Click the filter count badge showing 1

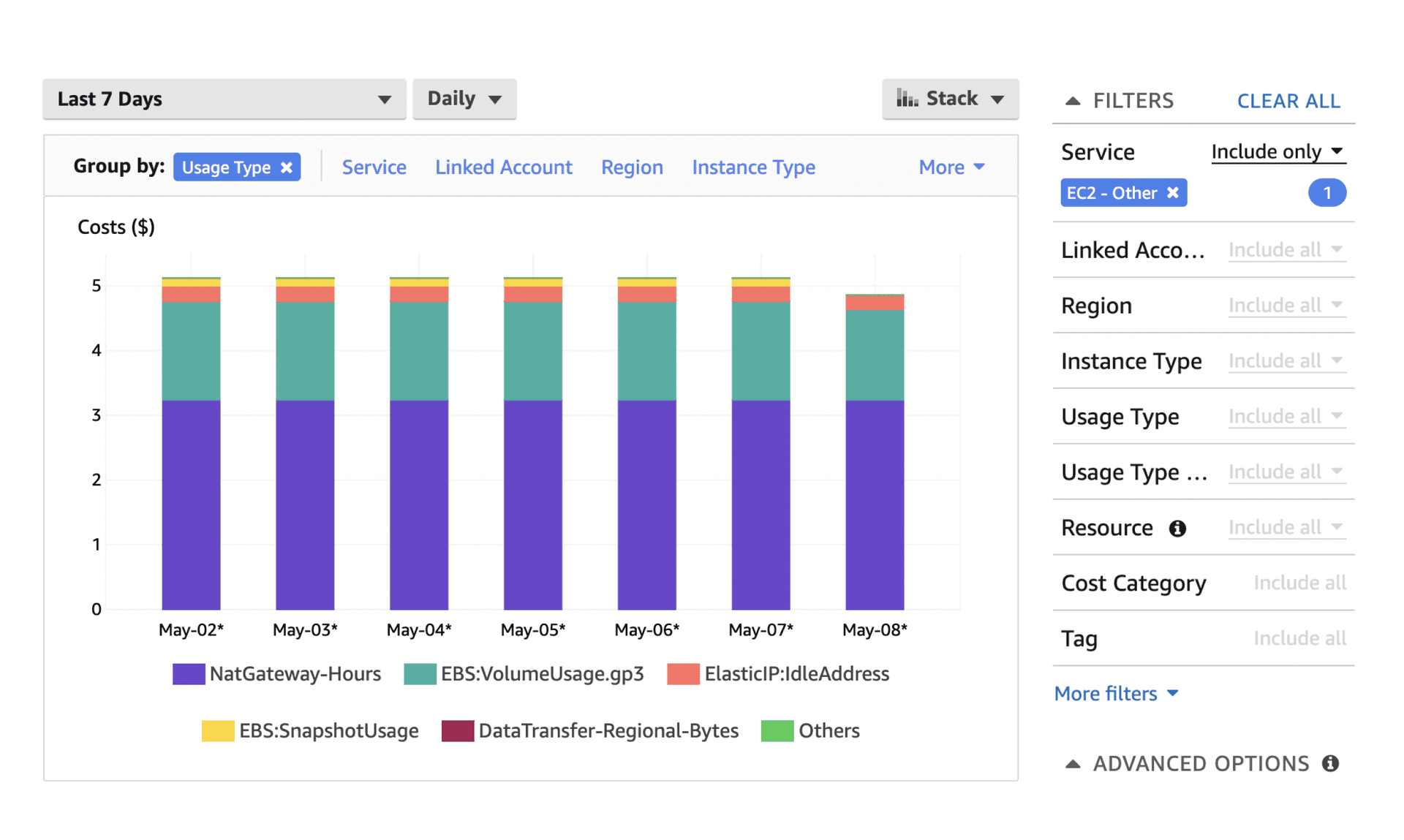point(1327,192)
